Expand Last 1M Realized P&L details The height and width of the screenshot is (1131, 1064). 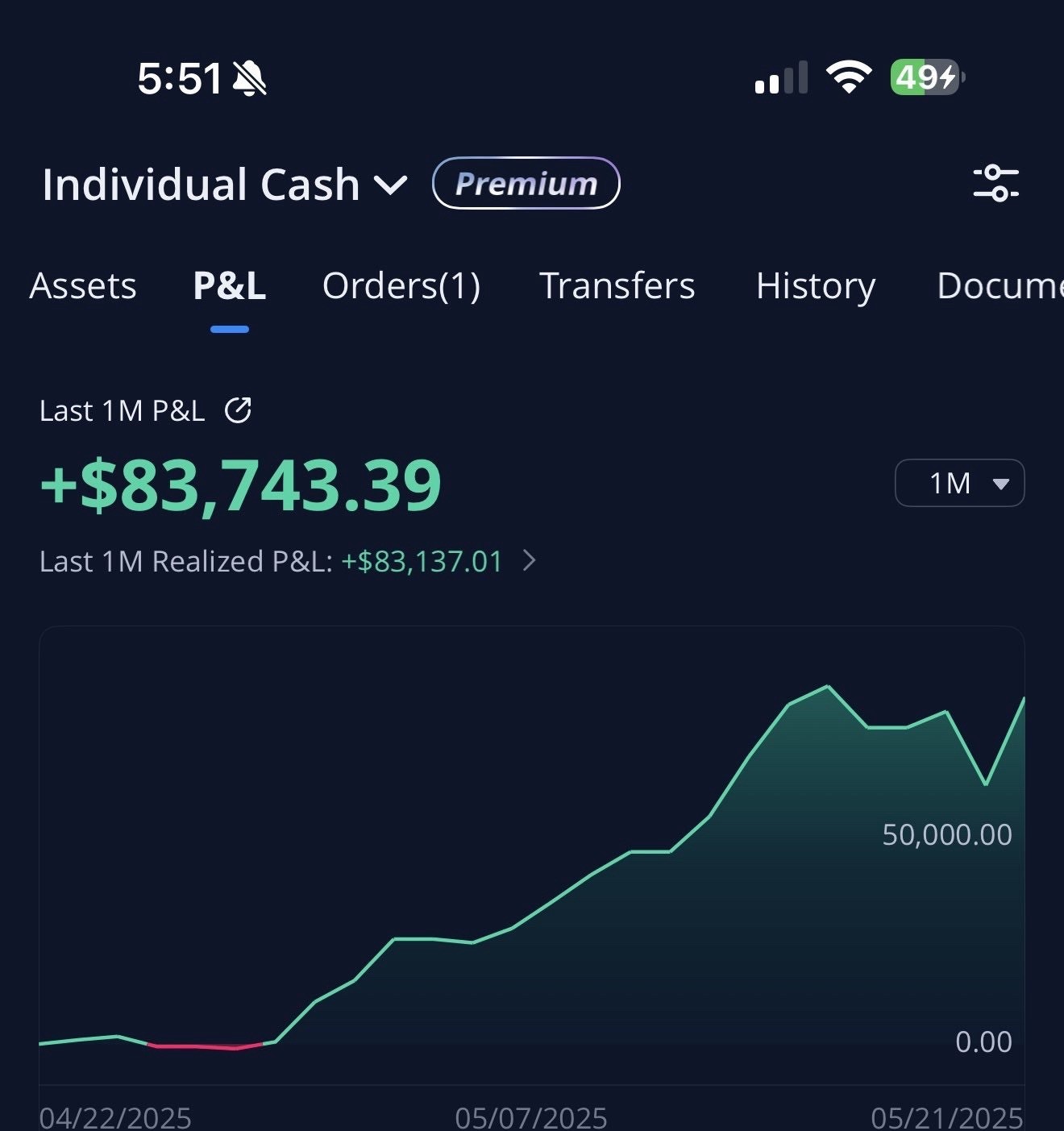click(x=530, y=561)
